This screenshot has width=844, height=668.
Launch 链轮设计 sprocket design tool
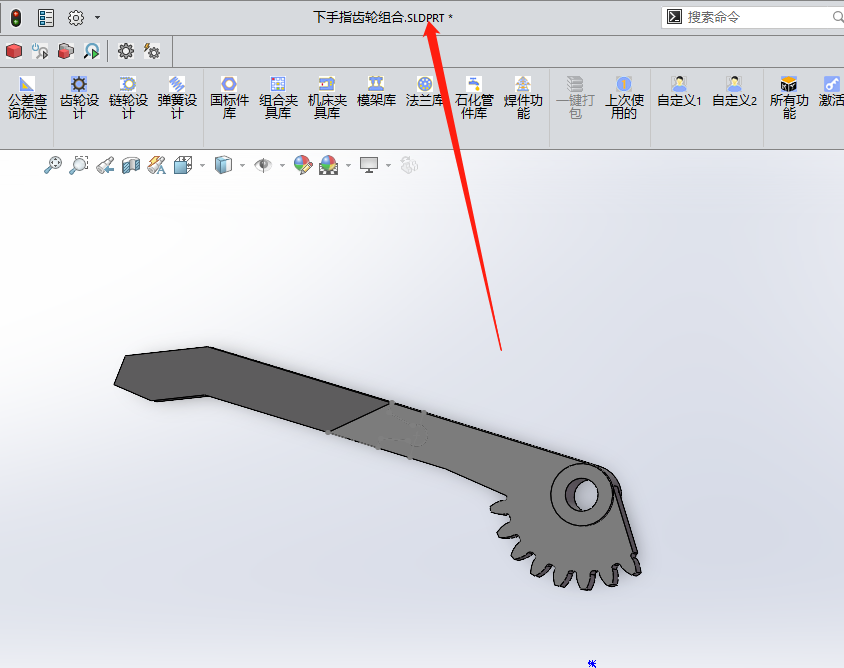click(x=128, y=97)
